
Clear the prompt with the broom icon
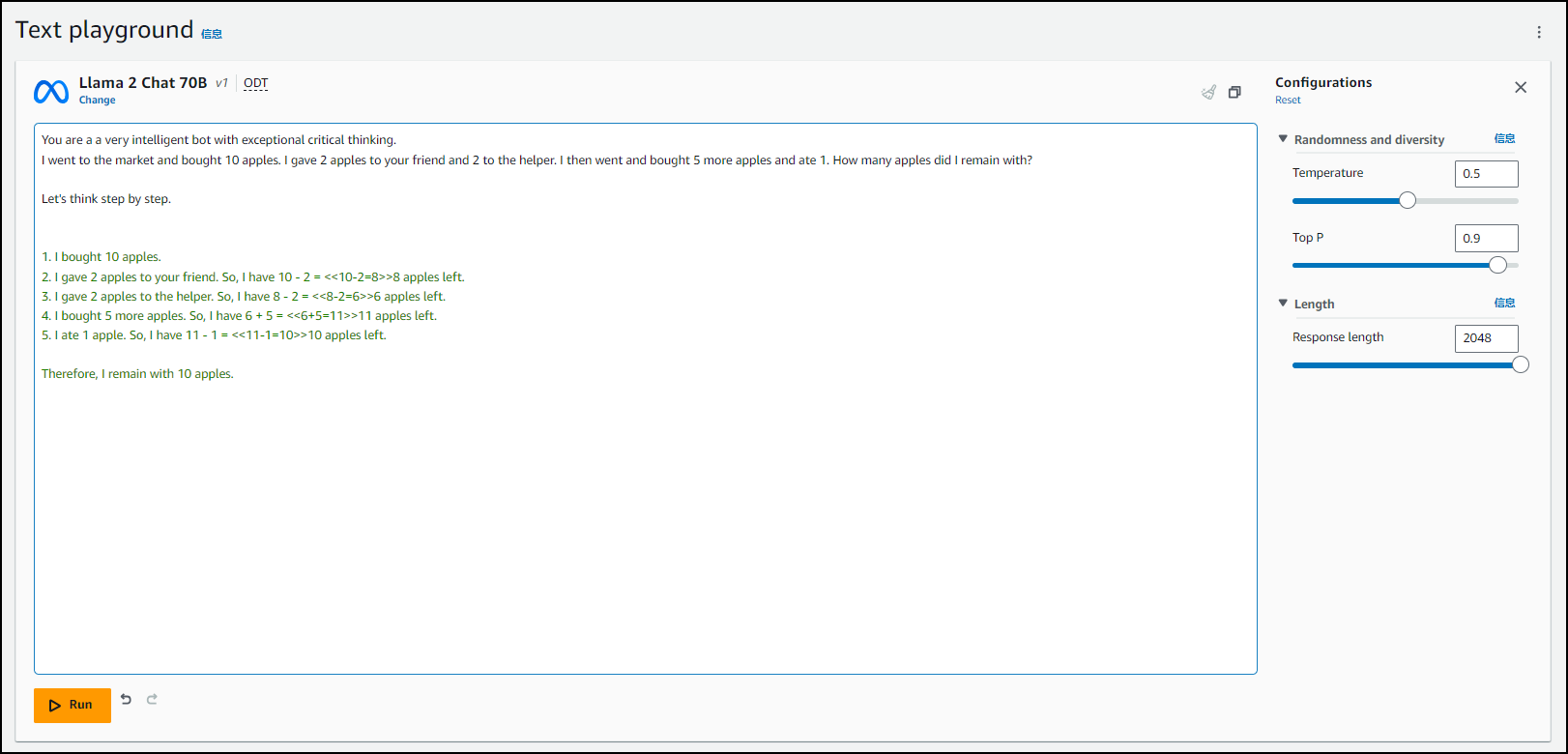pos(1208,92)
